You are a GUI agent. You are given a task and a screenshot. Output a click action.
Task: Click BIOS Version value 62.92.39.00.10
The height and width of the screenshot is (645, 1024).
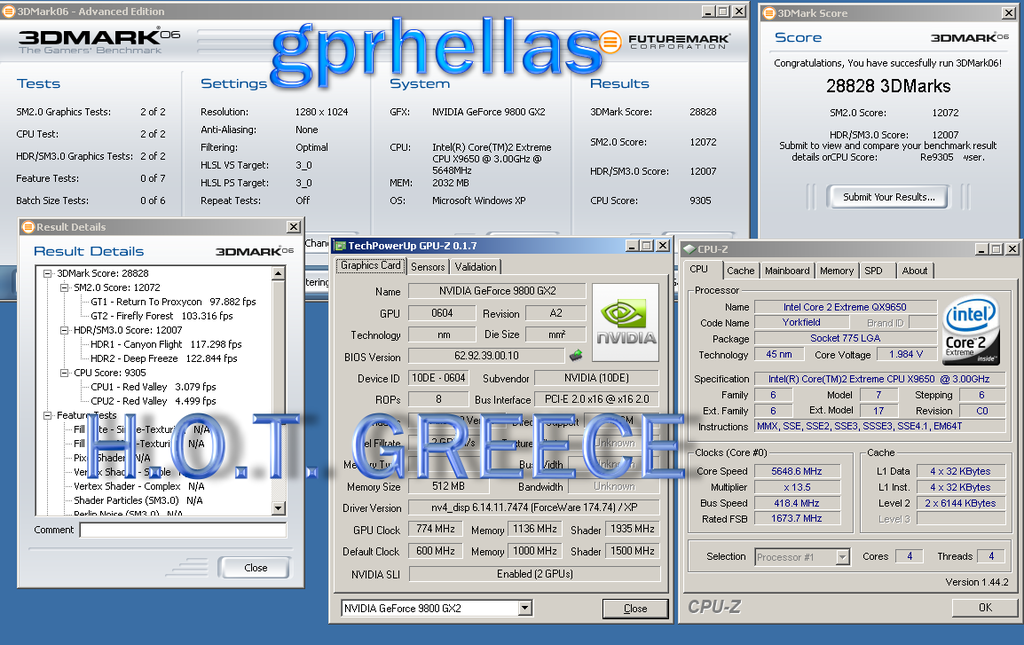point(486,356)
